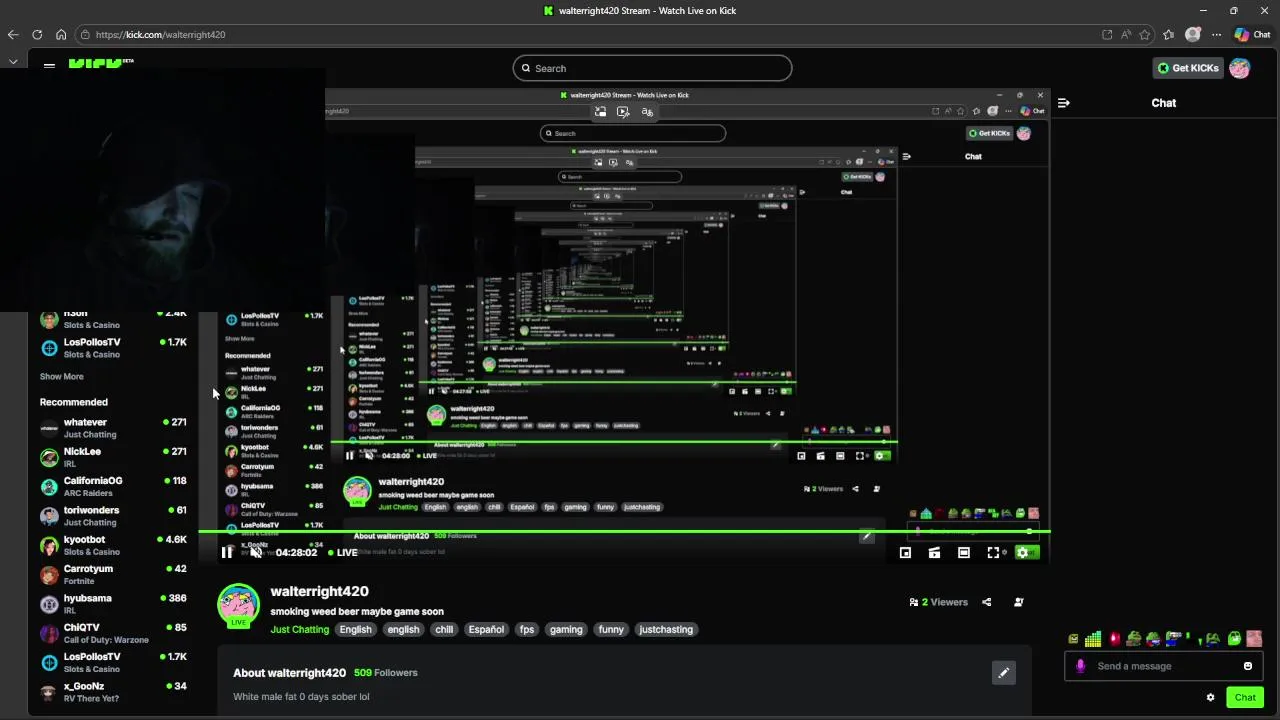Image resolution: width=1280 pixels, height=720 pixels.
Task: Open hyubsama channel in sidebar
Action: click(113, 604)
